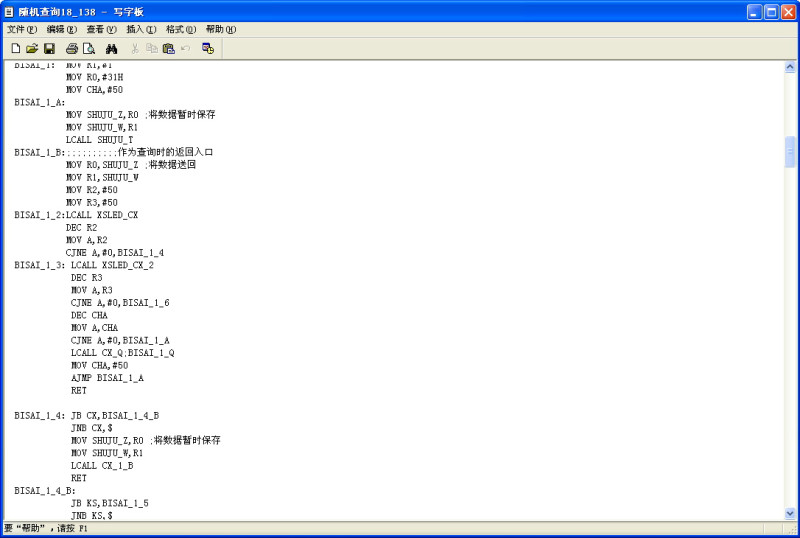This screenshot has width=800, height=538.
Task: Open a file with the Open icon
Action: point(32,48)
